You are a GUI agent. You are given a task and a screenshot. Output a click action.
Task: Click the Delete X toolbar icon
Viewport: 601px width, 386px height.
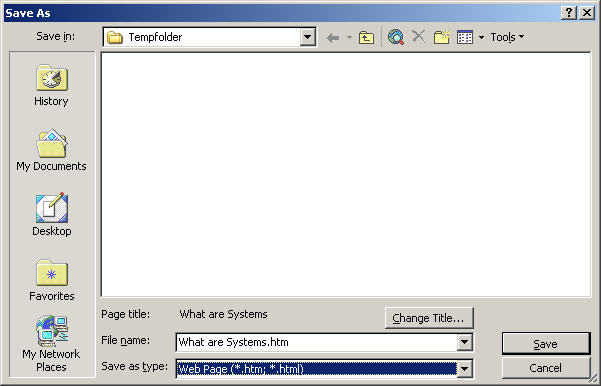click(419, 37)
